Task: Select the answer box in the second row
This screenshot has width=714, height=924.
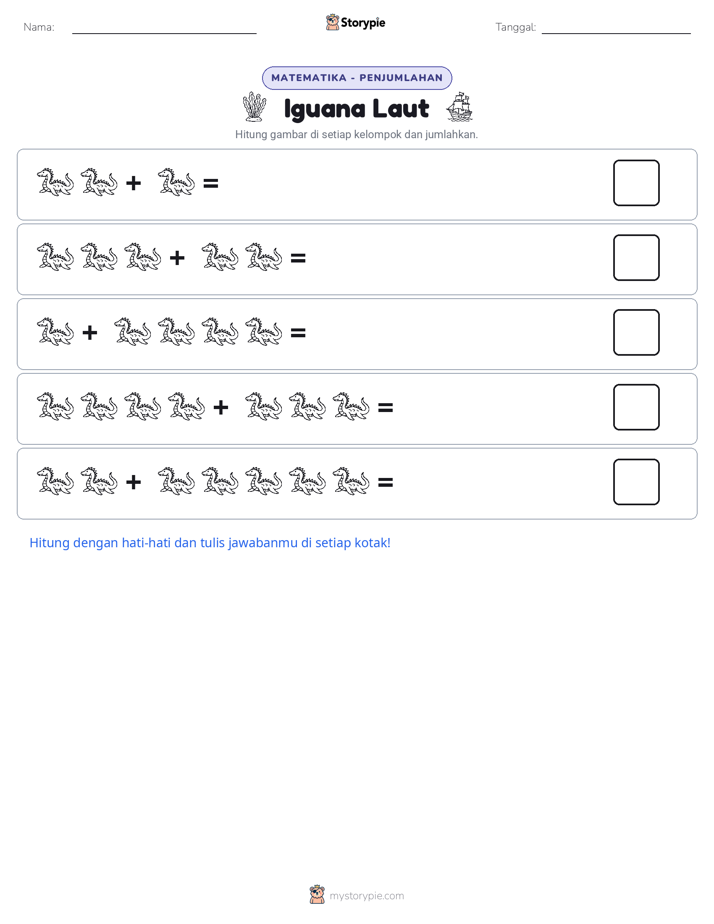Action: pyautogui.click(x=636, y=258)
